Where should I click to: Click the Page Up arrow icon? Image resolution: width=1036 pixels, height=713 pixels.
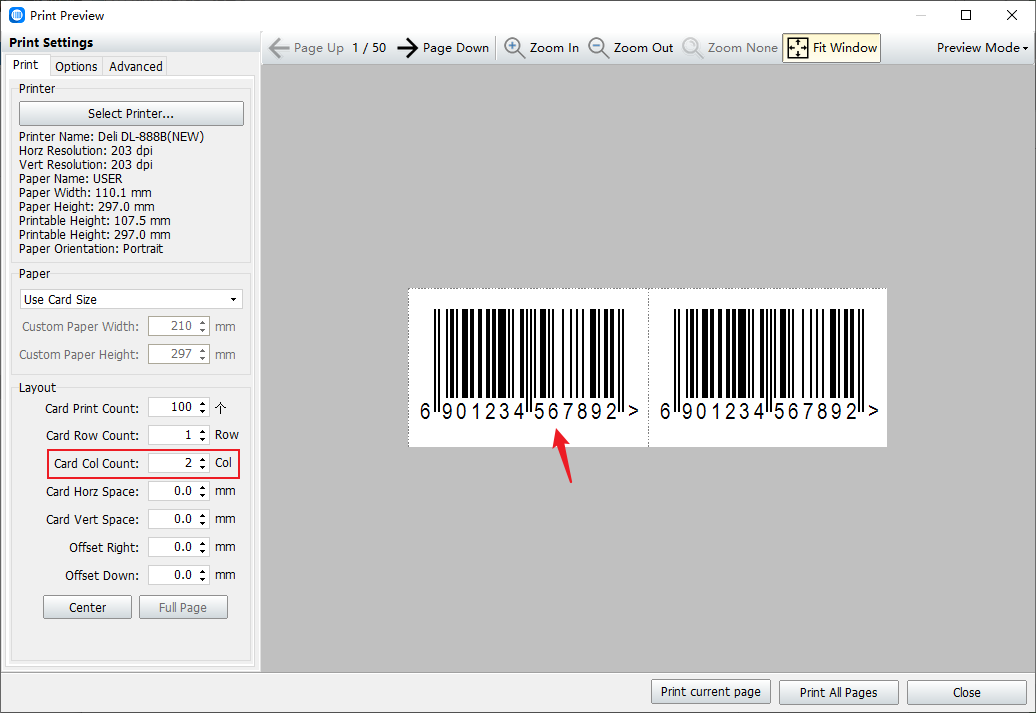click(x=279, y=48)
